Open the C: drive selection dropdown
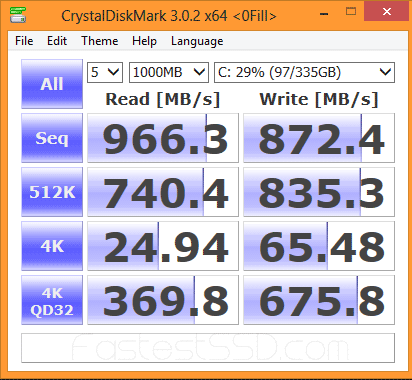This screenshot has height=380, width=412. pyautogui.click(x=304, y=72)
